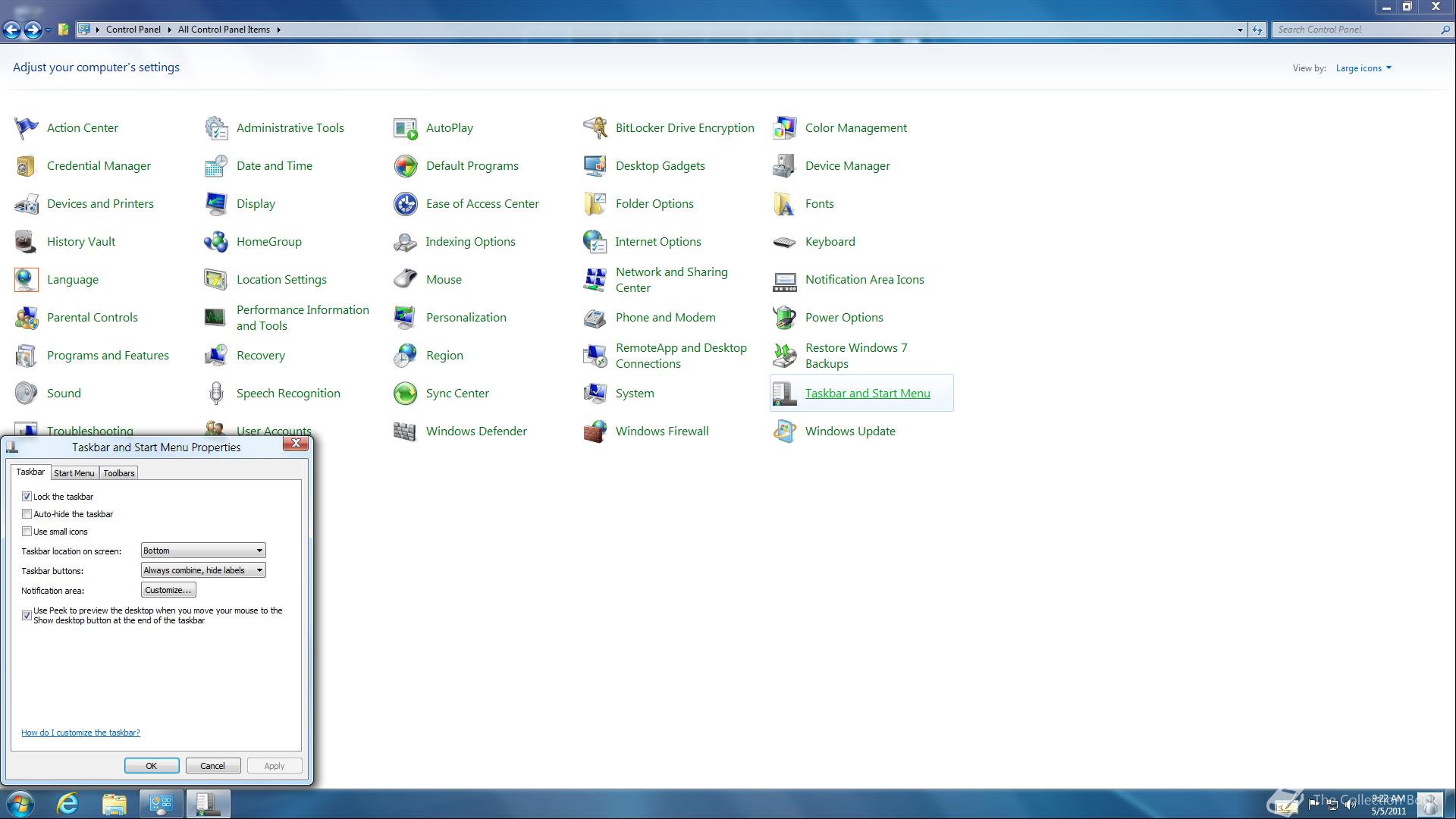Screen dimensions: 1456x819
Task: Open the Sound speaker icon
Action: tap(26, 394)
